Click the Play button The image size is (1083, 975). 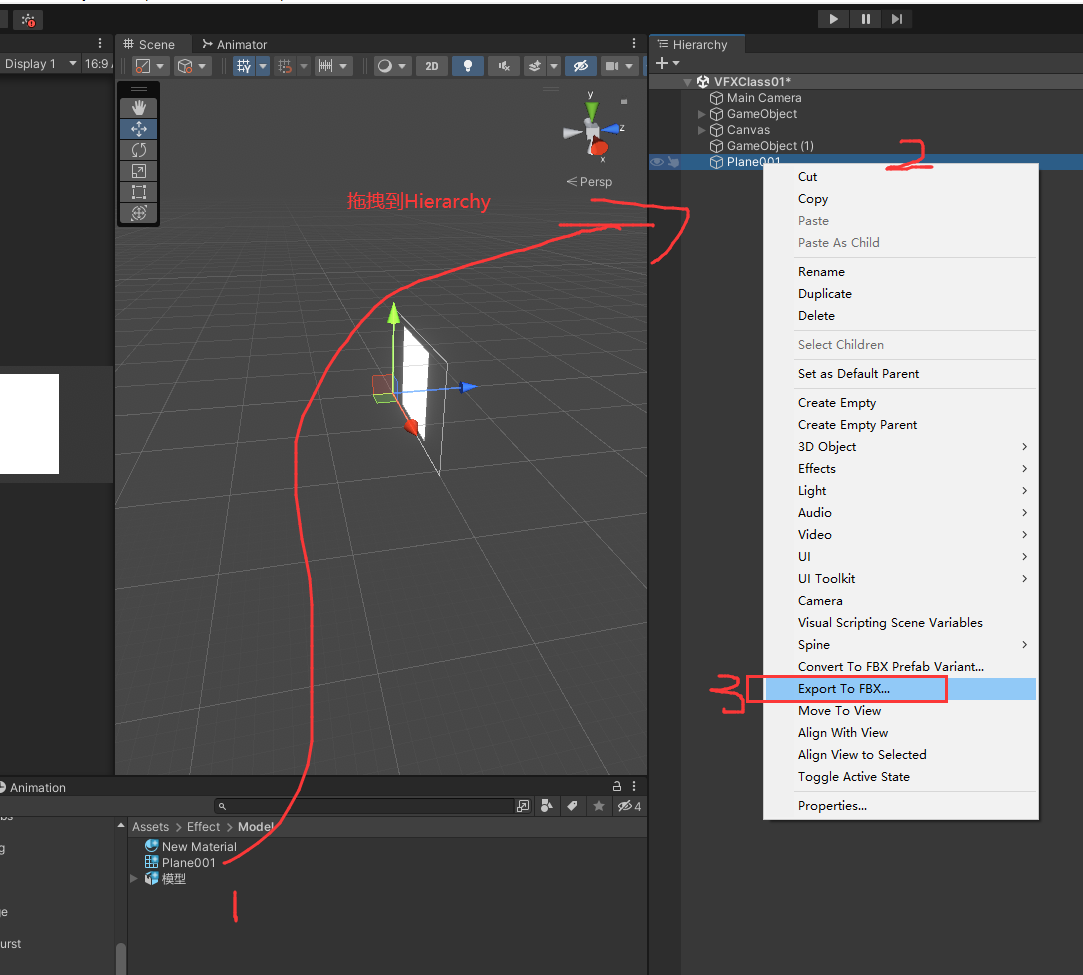click(x=834, y=19)
